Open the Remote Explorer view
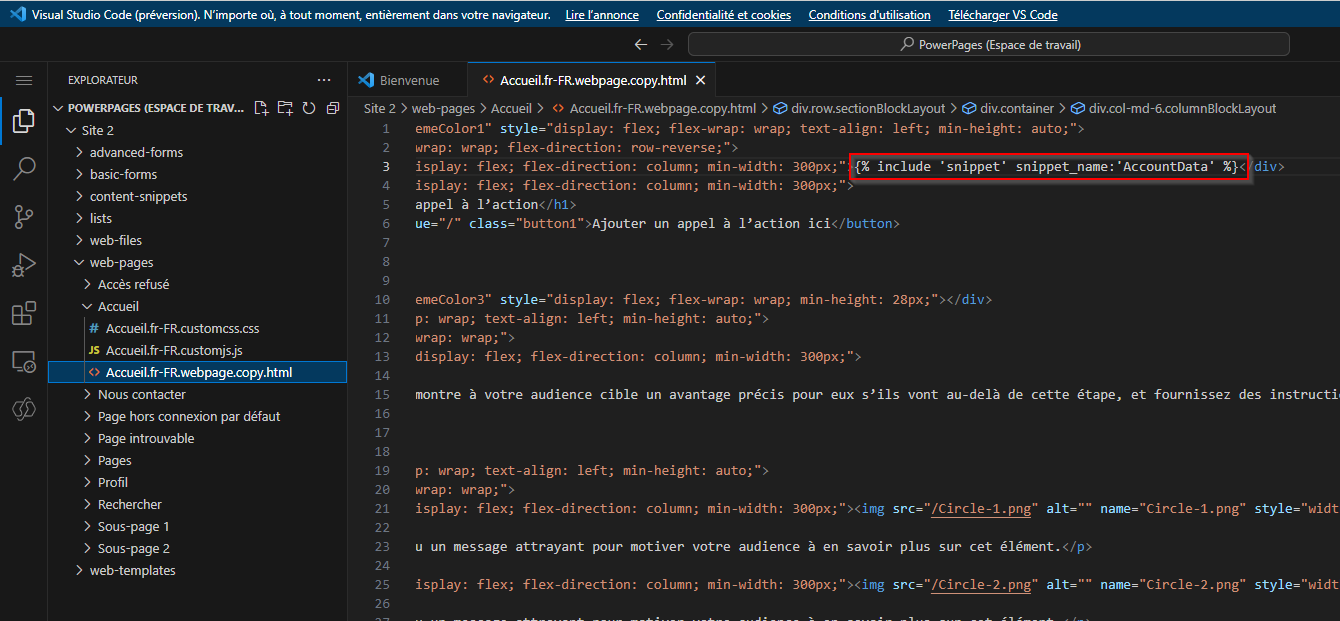This screenshot has width=1340, height=621. (x=24, y=361)
